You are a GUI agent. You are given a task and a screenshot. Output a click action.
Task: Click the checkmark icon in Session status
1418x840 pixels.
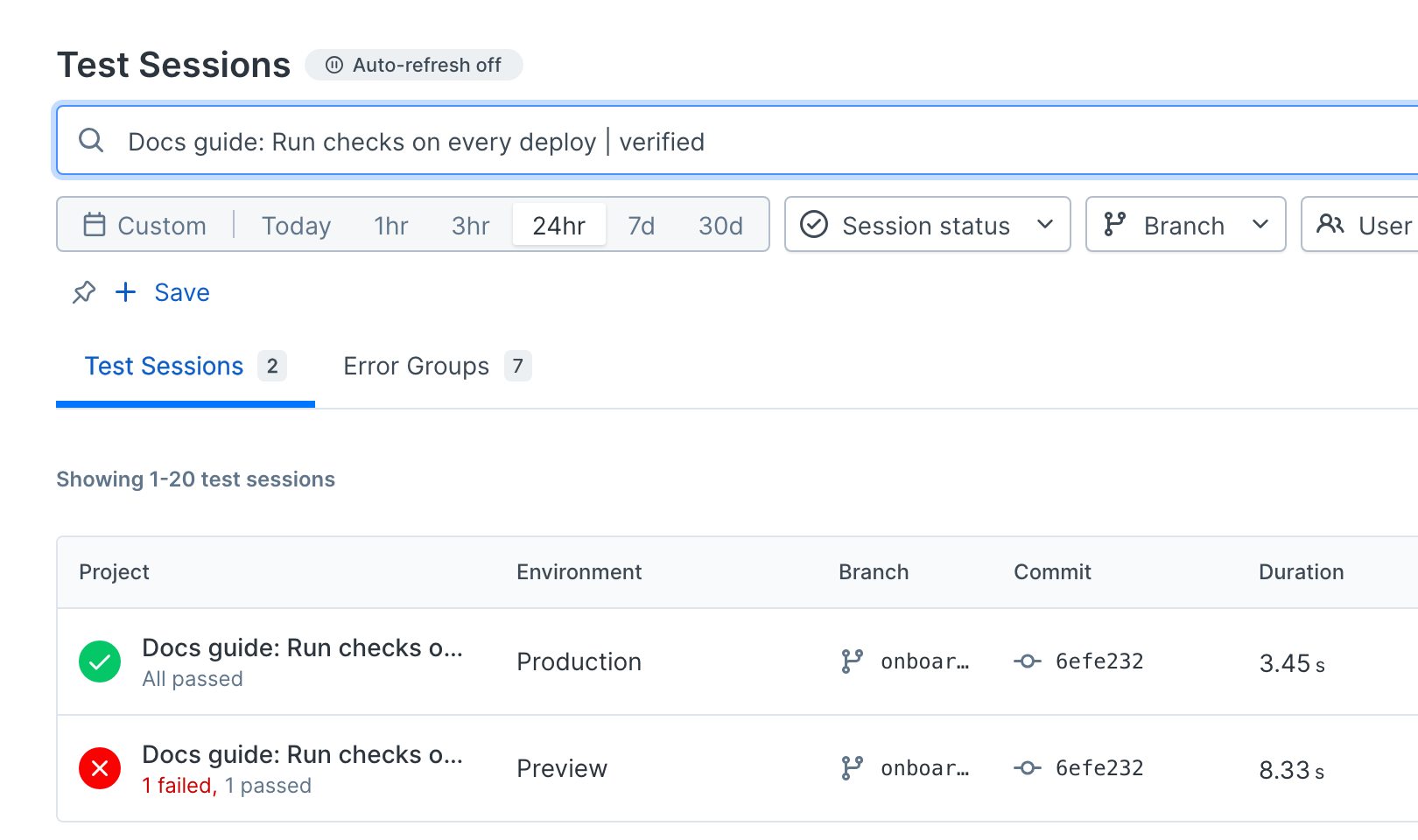(x=814, y=225)
